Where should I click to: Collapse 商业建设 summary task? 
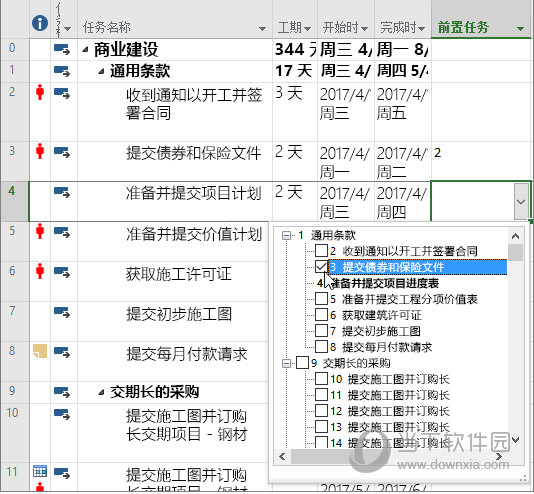[85, 50]
